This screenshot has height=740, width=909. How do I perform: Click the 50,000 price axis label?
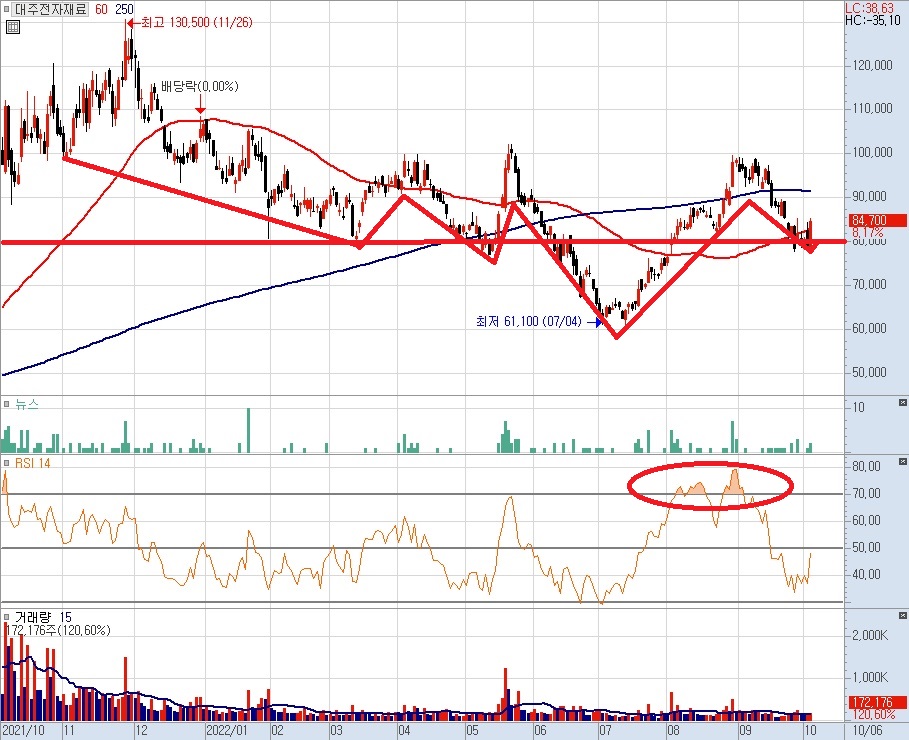[x=870, y=372]
